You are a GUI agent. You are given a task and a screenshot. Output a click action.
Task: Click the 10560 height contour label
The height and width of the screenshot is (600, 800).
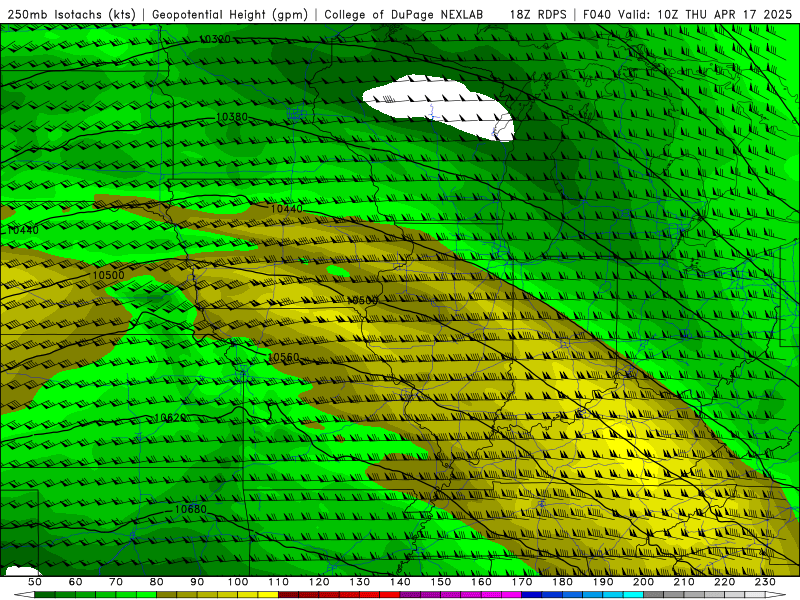[x=283, y=357]
